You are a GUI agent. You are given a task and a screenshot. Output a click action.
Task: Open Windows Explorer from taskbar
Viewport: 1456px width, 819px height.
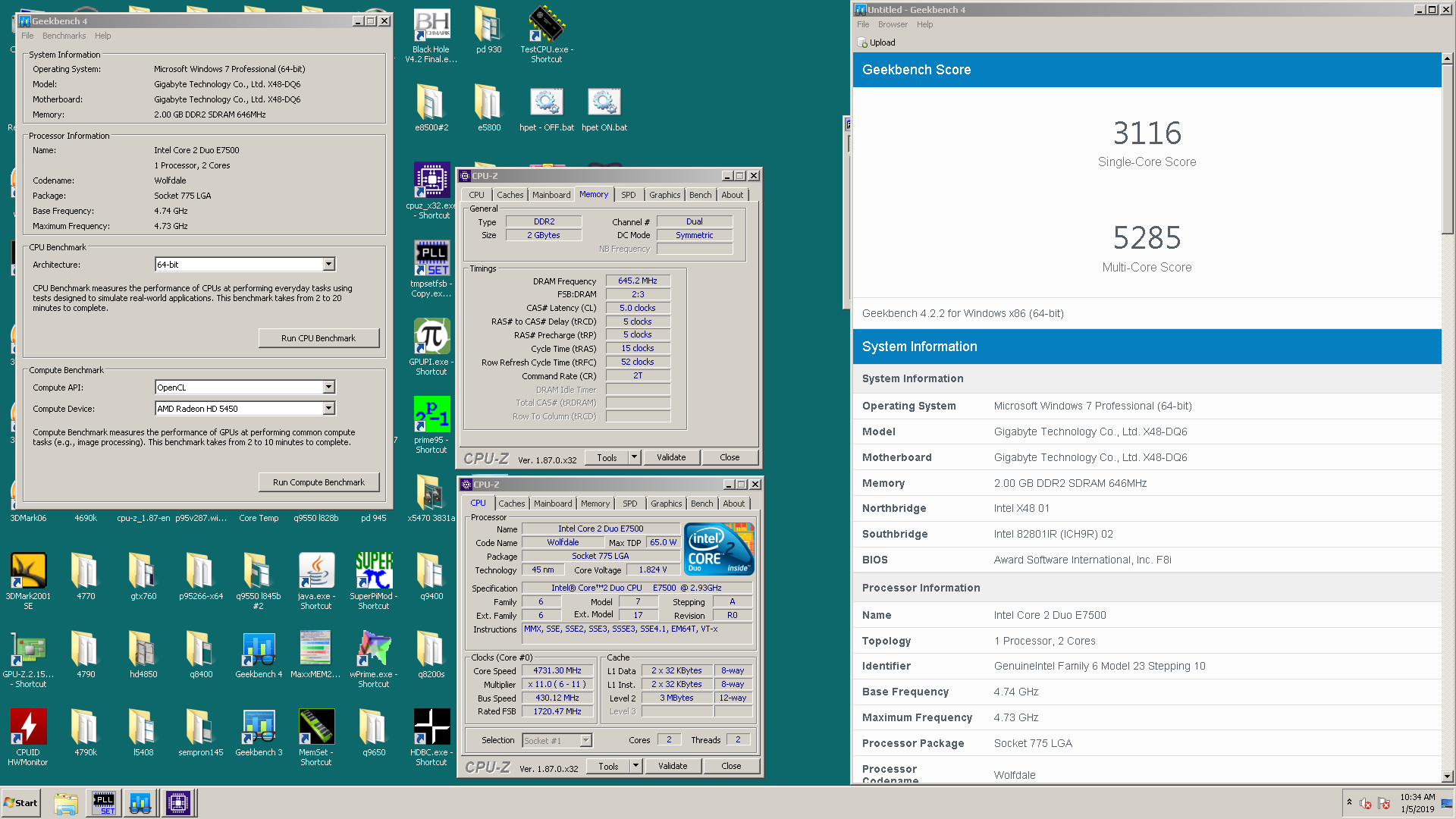coord(66,803)
